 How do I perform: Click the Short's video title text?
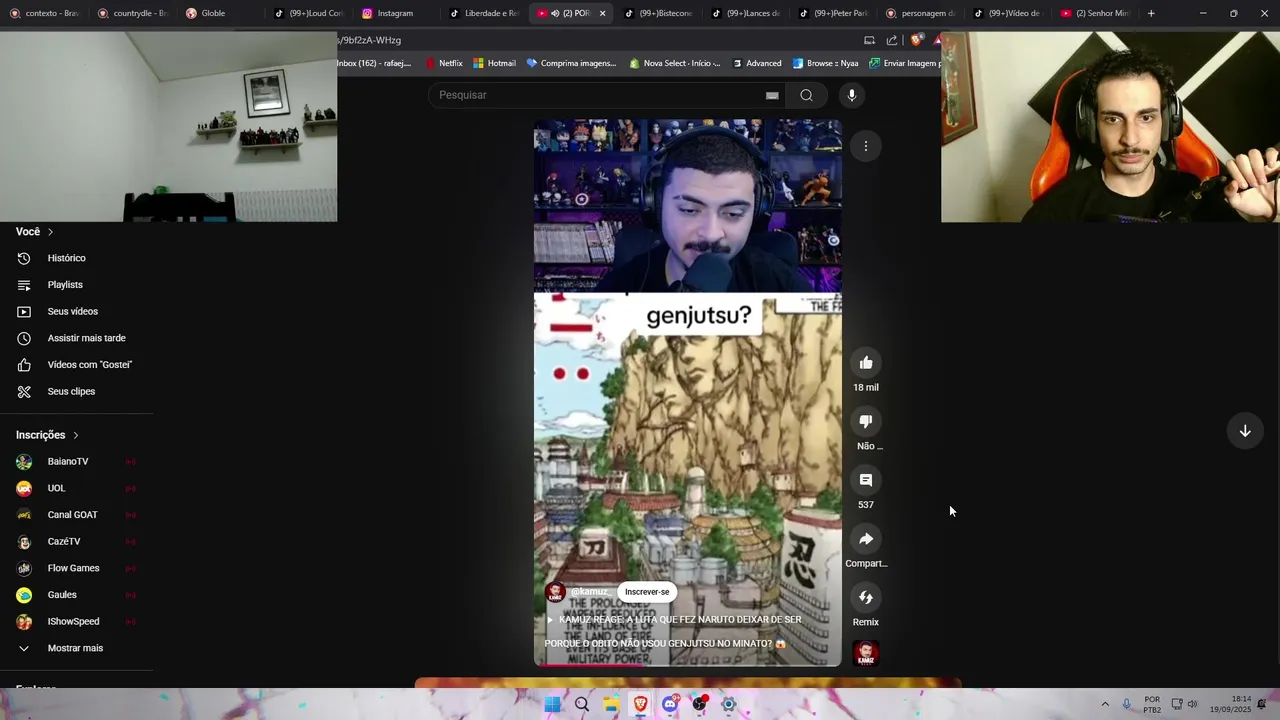(x=675, y=632)
